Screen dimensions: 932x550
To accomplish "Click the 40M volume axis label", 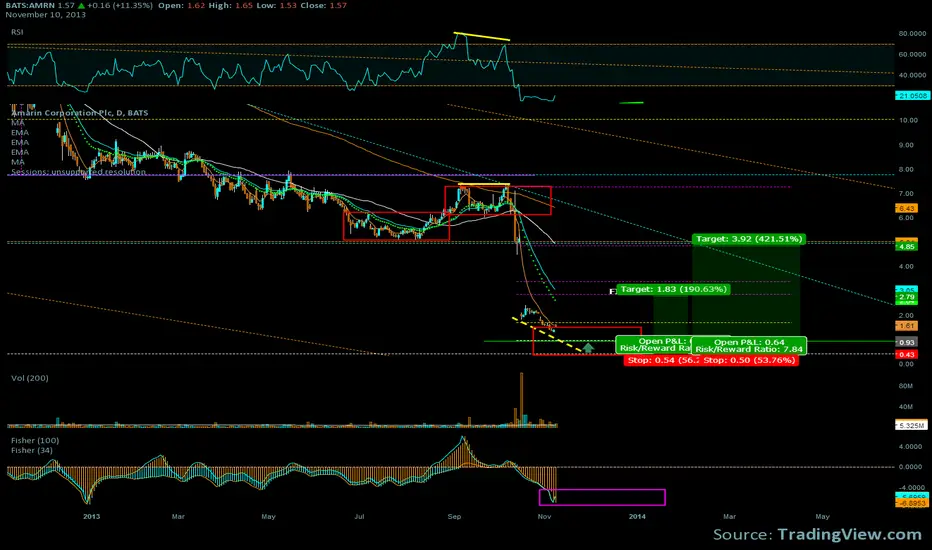I will pyautogui.click(x=906, y=407).
